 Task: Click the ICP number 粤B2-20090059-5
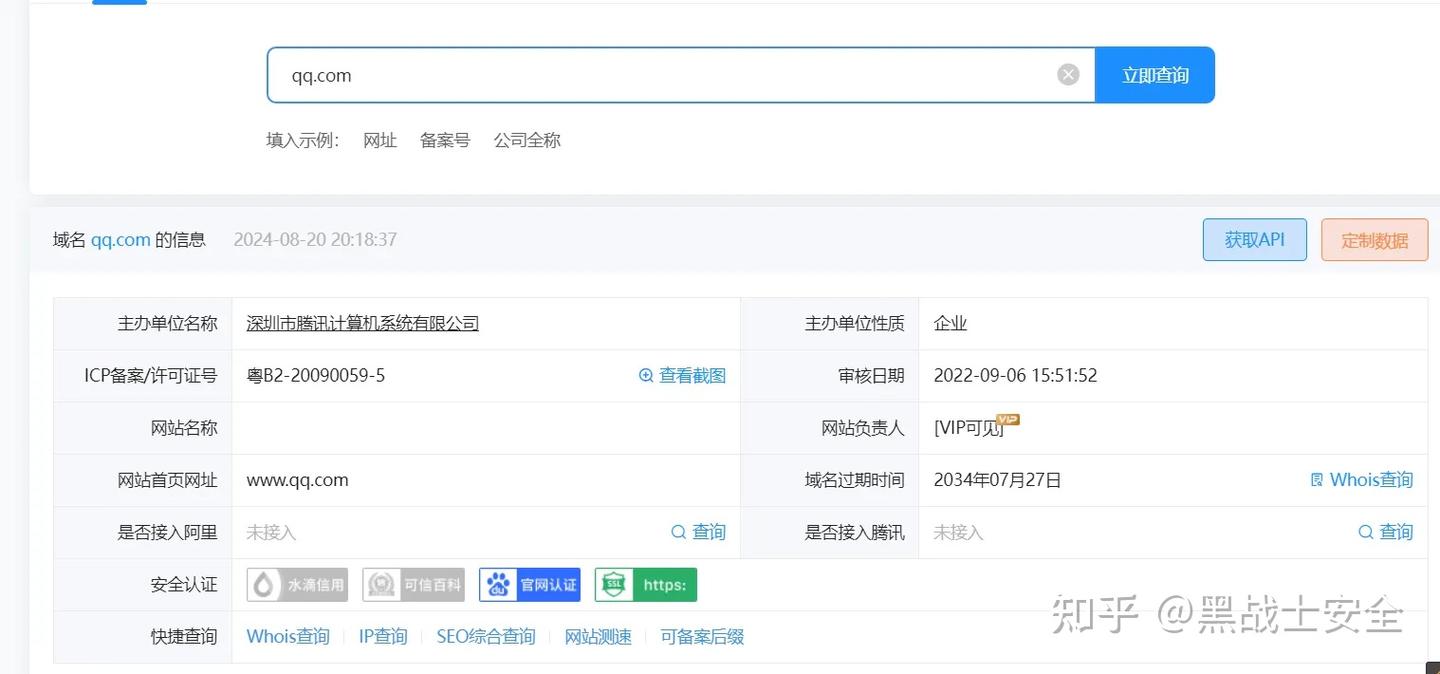pyautogui.click(x=316, y=376)
